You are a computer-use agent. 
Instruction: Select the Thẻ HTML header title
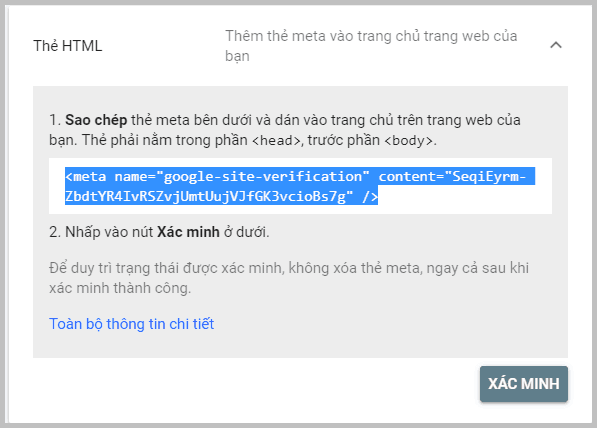pyautogui.click(x=68, y=46)
